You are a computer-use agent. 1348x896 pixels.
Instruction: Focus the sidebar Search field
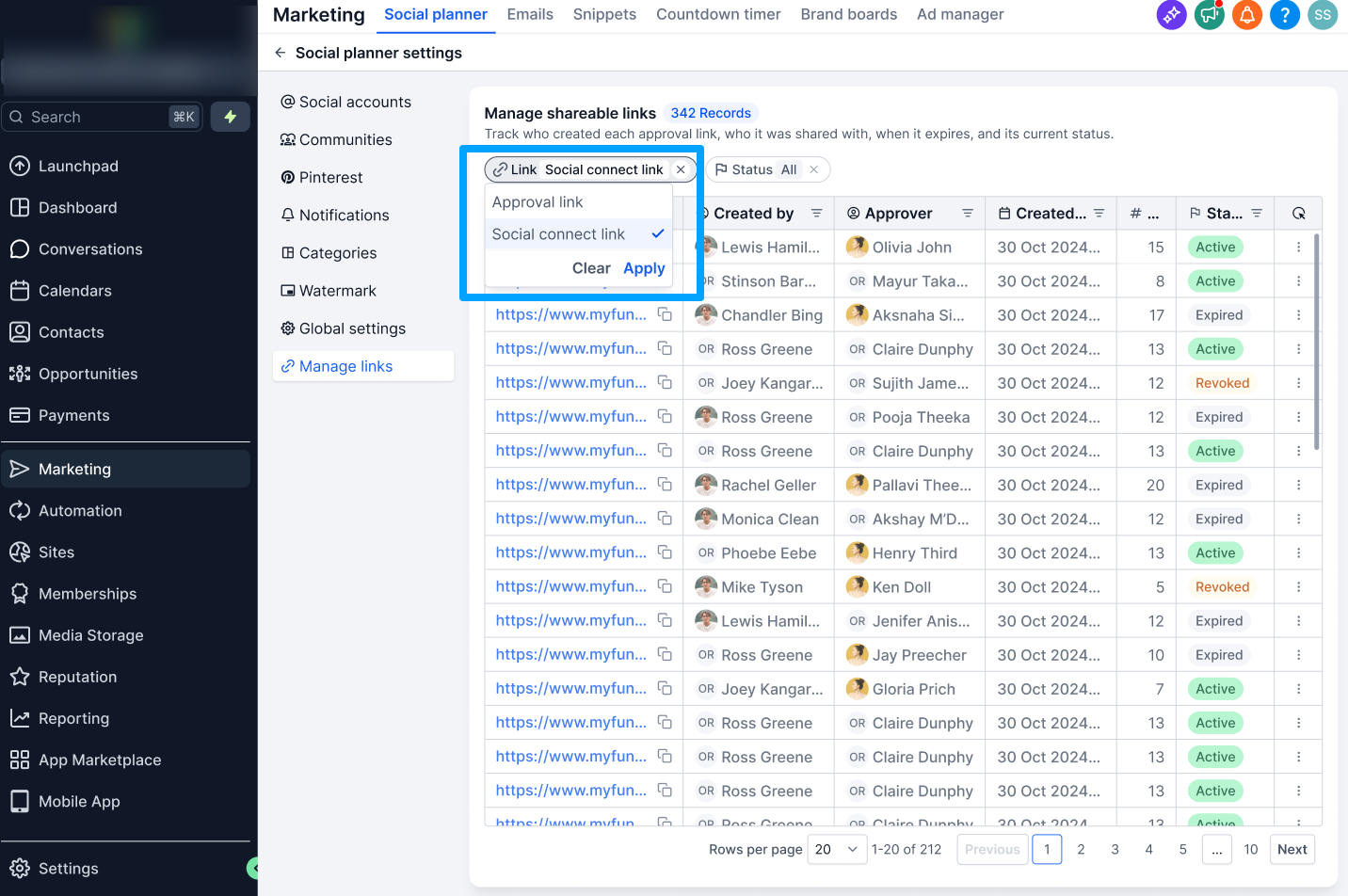click(102, 117)
